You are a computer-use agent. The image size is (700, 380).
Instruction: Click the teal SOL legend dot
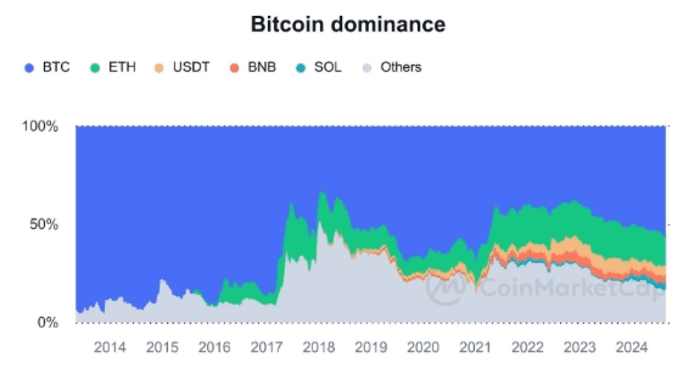tap(301, 68)
